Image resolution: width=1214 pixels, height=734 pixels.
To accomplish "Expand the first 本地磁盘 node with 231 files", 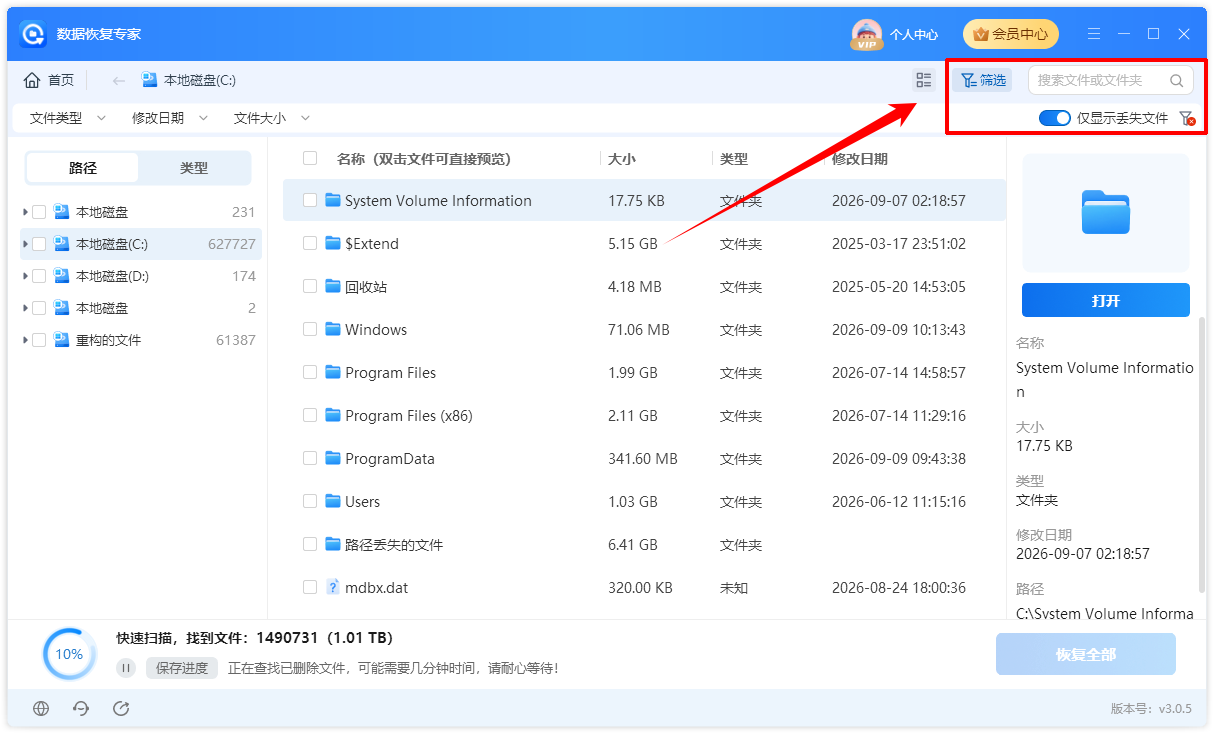I will 24,212.
